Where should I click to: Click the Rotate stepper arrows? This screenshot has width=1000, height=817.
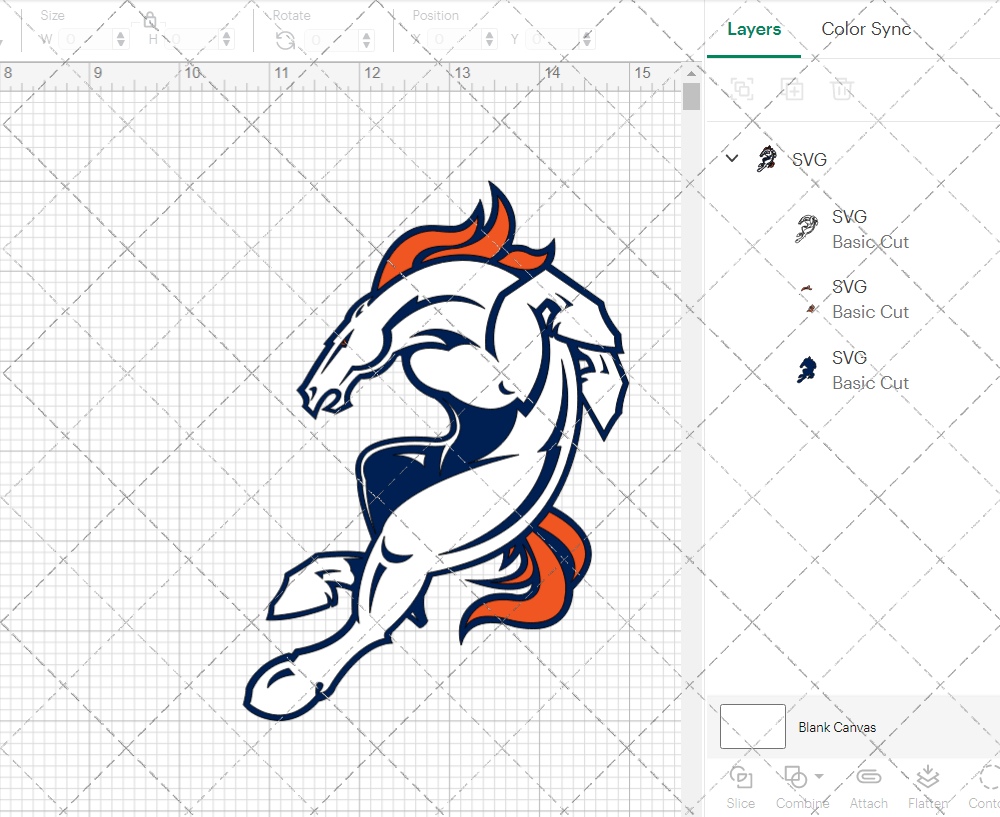pyautogui.click(x=366, y=40)
